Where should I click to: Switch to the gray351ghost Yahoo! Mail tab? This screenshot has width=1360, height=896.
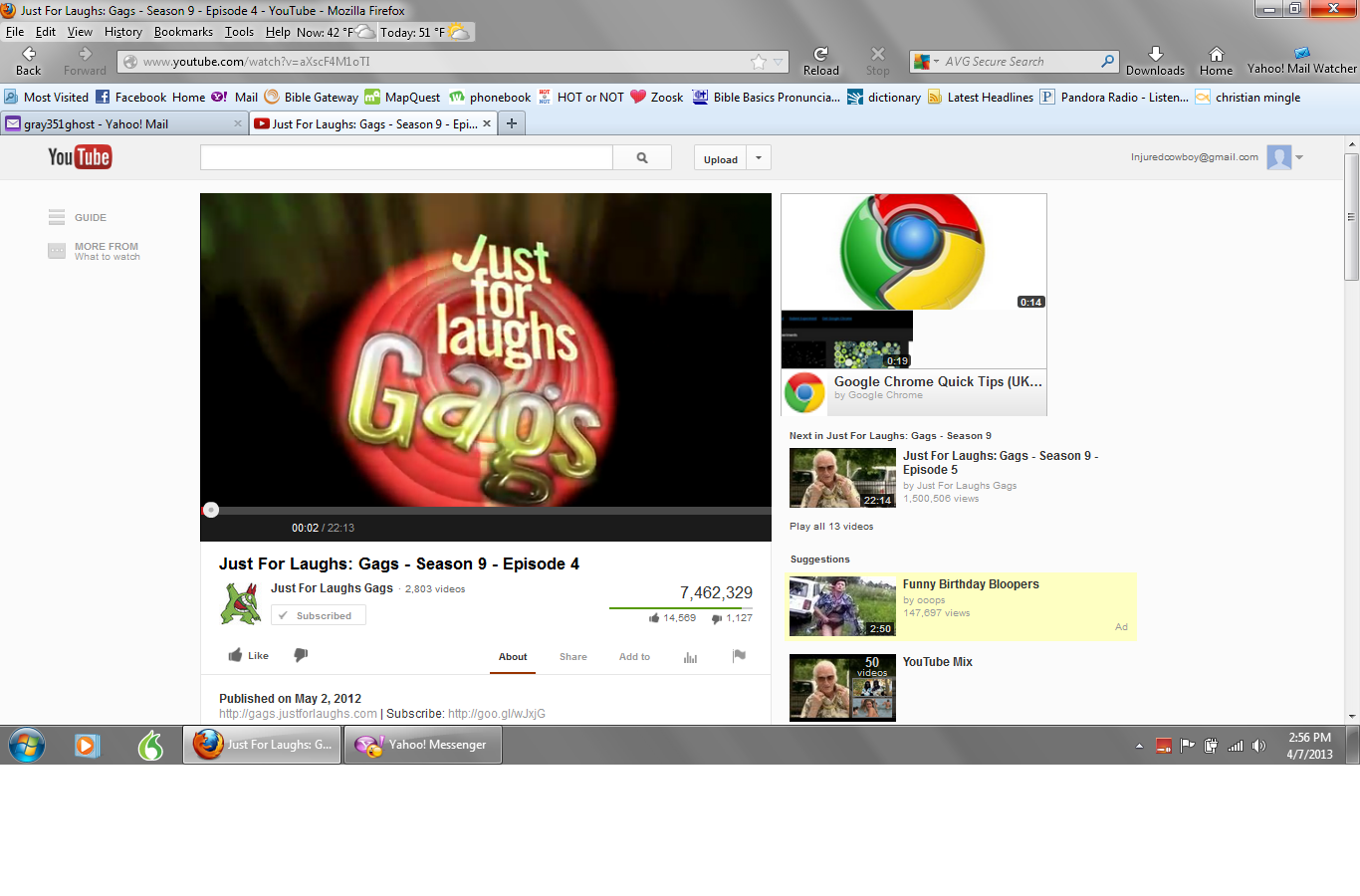123,123
